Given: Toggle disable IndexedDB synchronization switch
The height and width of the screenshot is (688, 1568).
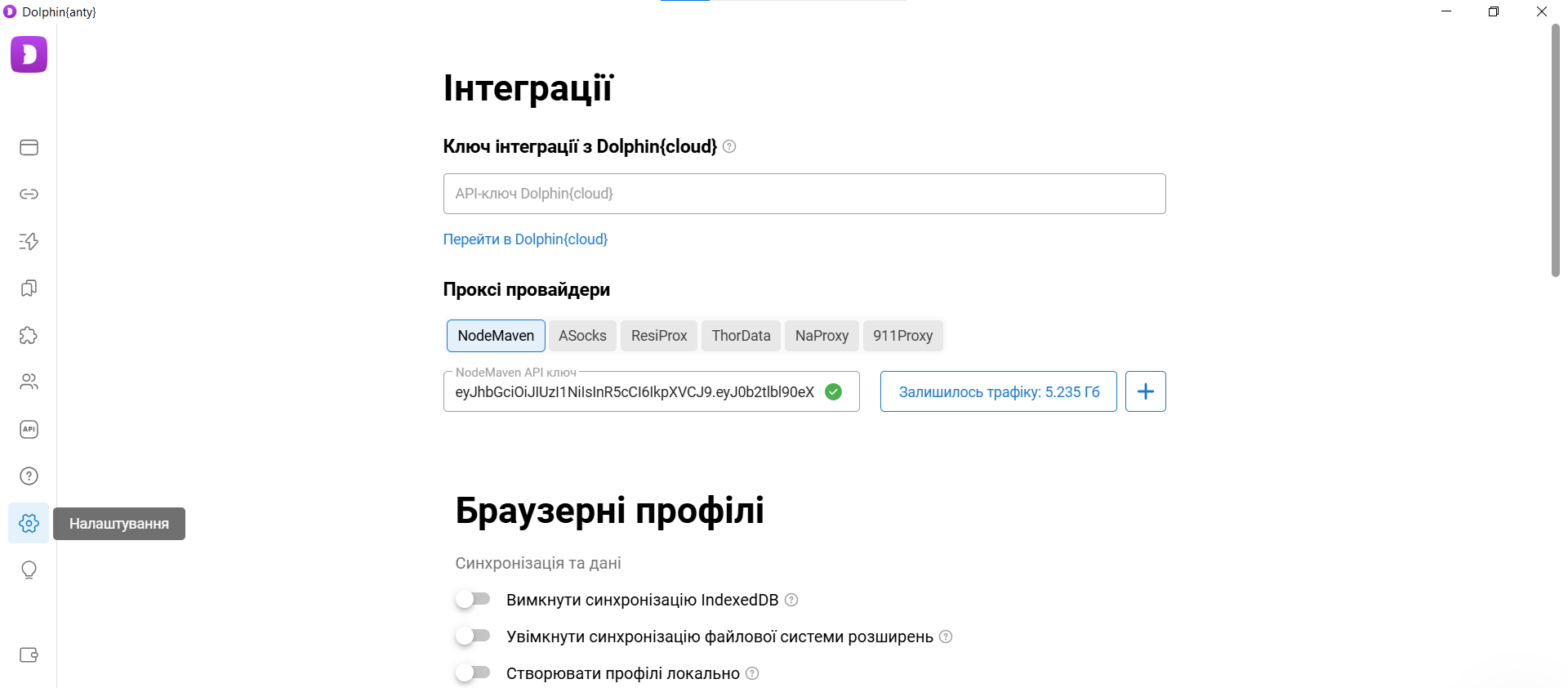Looking at the screenshot, I should [x=473, y=599].
